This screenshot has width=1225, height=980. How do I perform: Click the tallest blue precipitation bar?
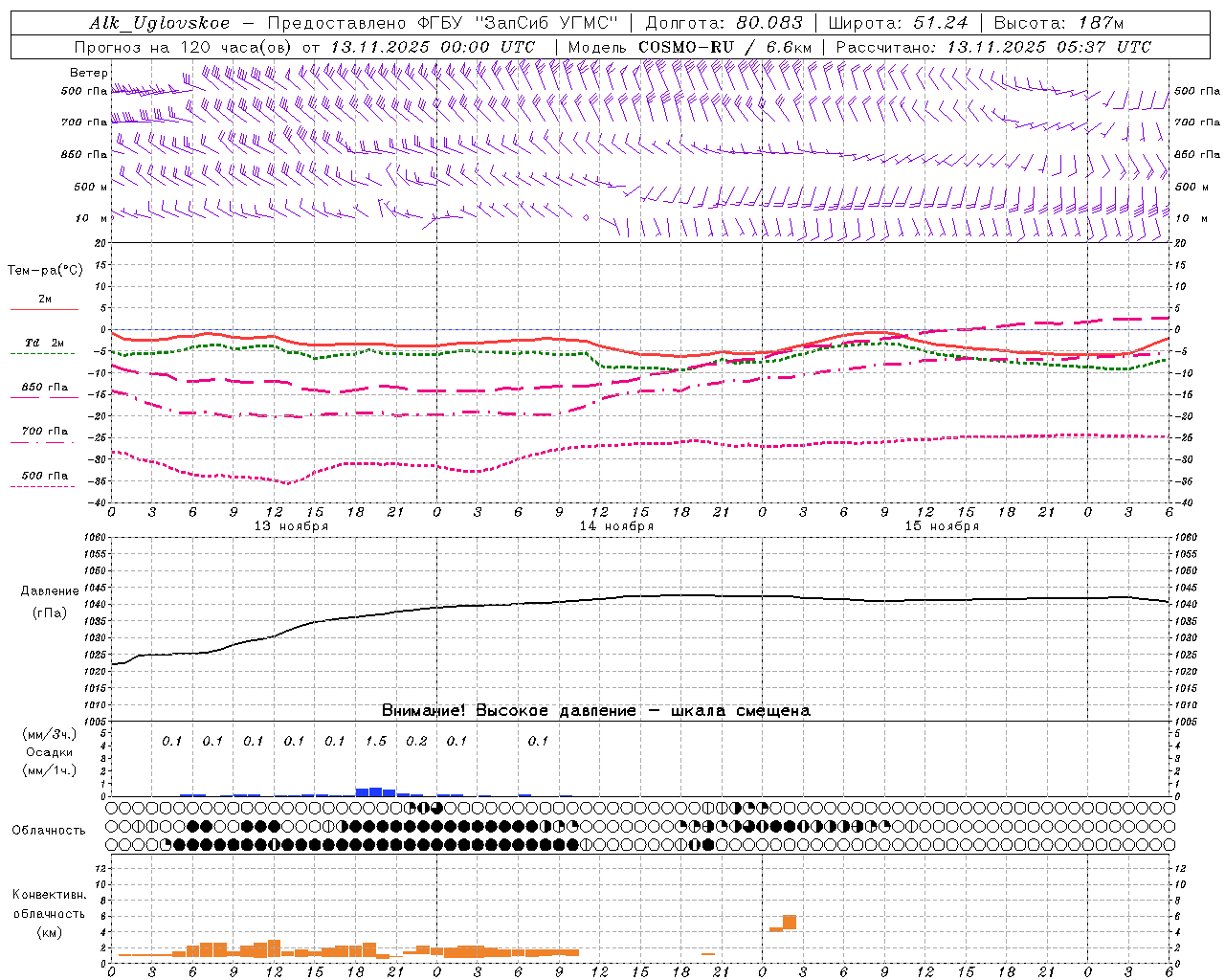375,791
